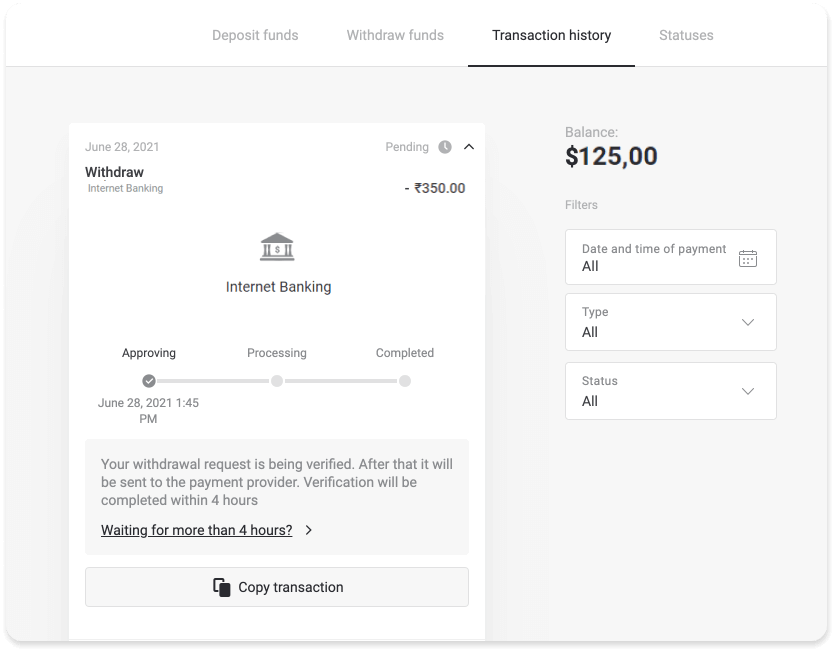Click the arrow beside waiting question link

pos(310,530)
